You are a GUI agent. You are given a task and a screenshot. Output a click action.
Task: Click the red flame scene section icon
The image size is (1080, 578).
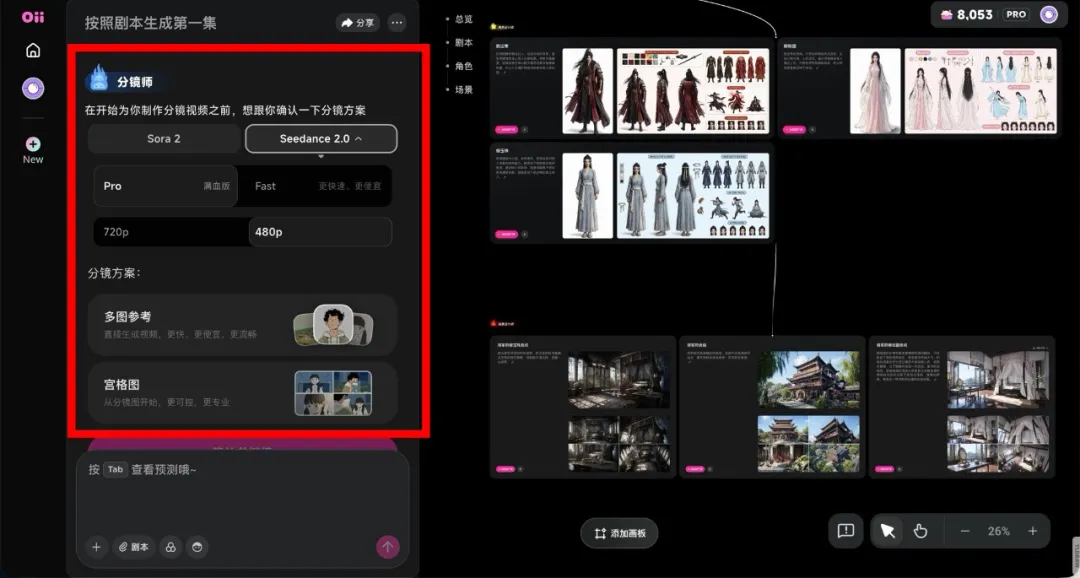click(493, 323)
